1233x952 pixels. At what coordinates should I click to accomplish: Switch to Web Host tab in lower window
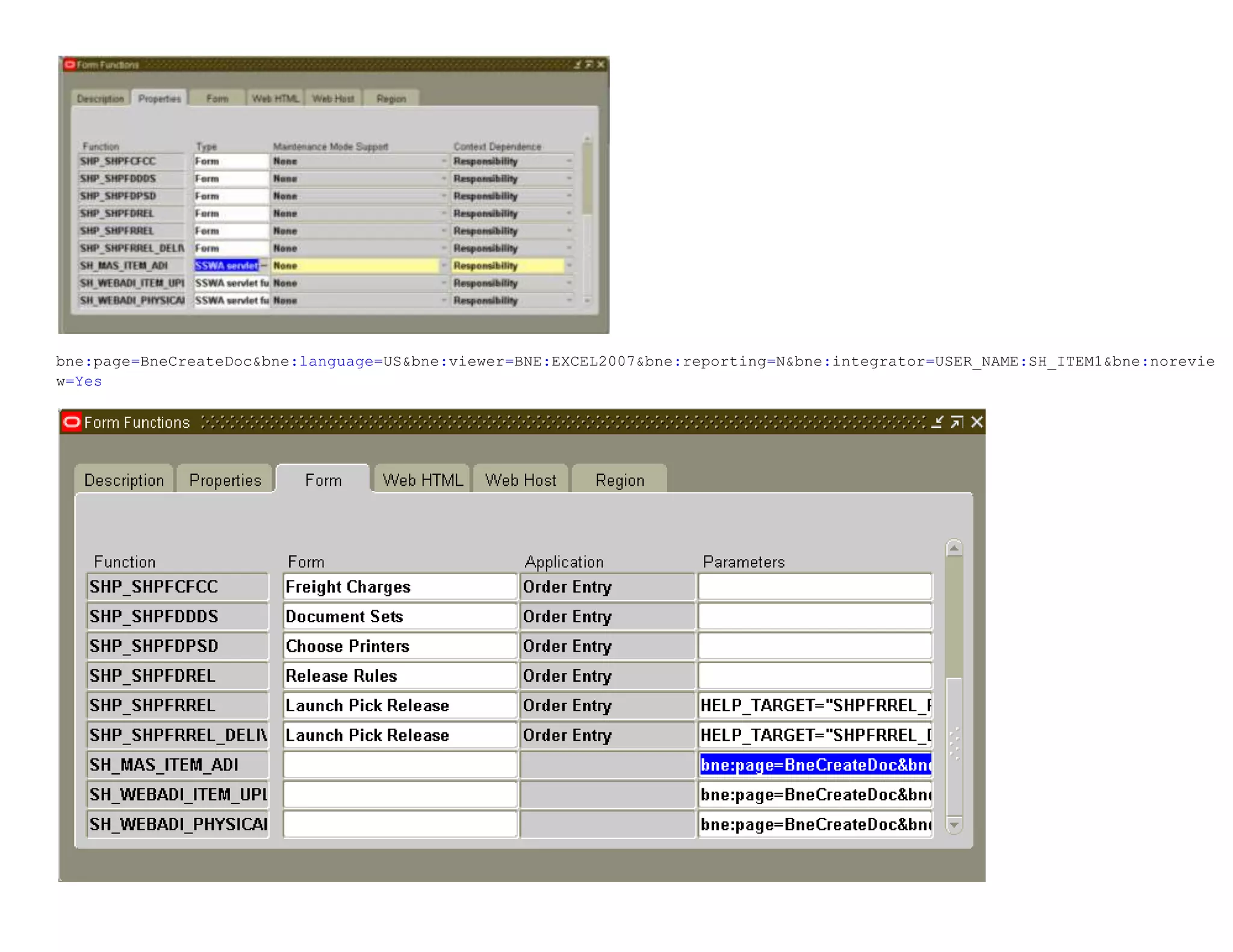point(521,480)
